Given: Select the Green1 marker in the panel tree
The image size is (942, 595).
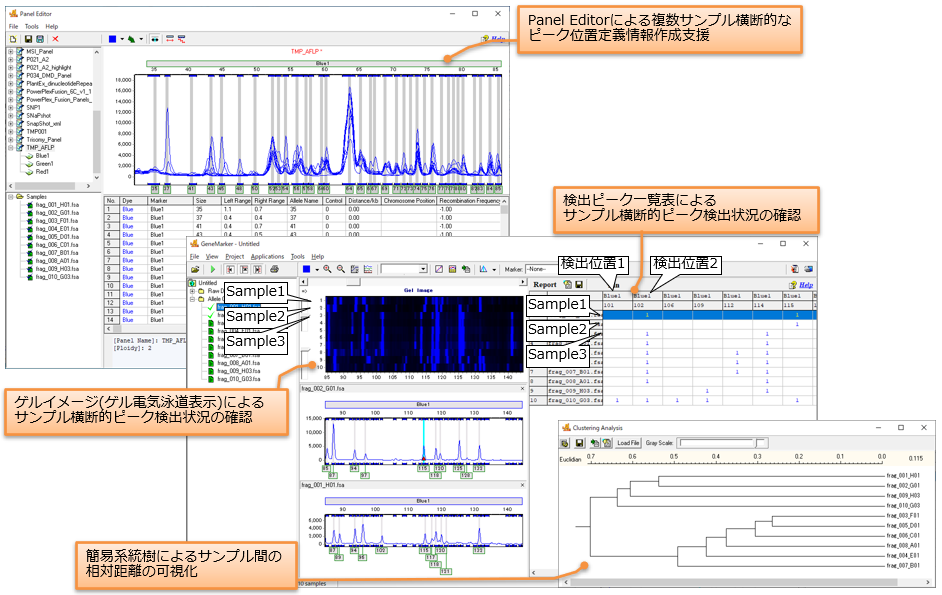Looking at the screenshot, I should (x=42, y=164).
